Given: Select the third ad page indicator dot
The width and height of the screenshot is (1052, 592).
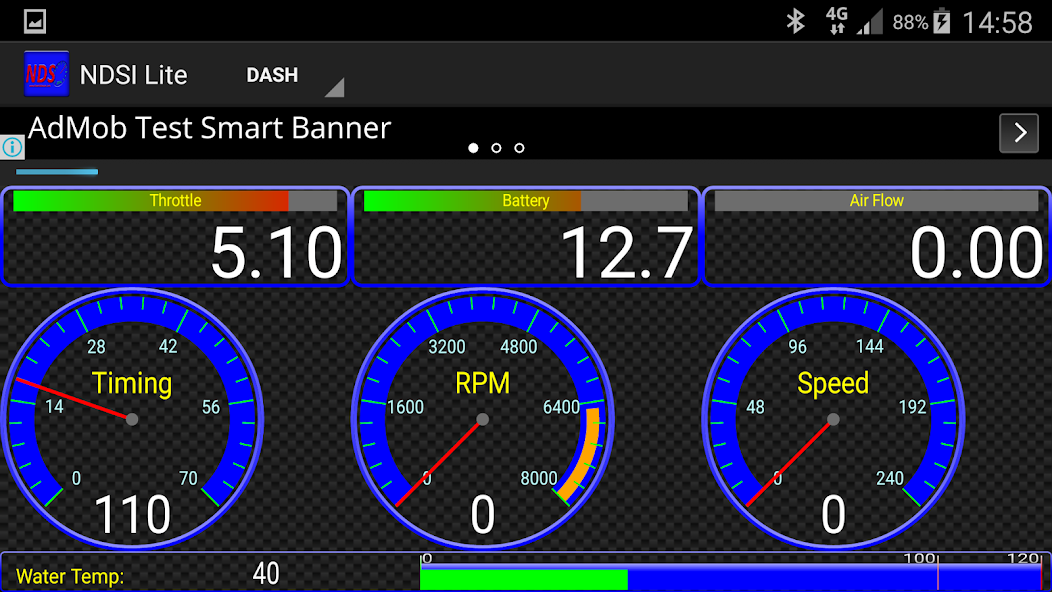Looking at the screenshot, I should coord(519,148).
